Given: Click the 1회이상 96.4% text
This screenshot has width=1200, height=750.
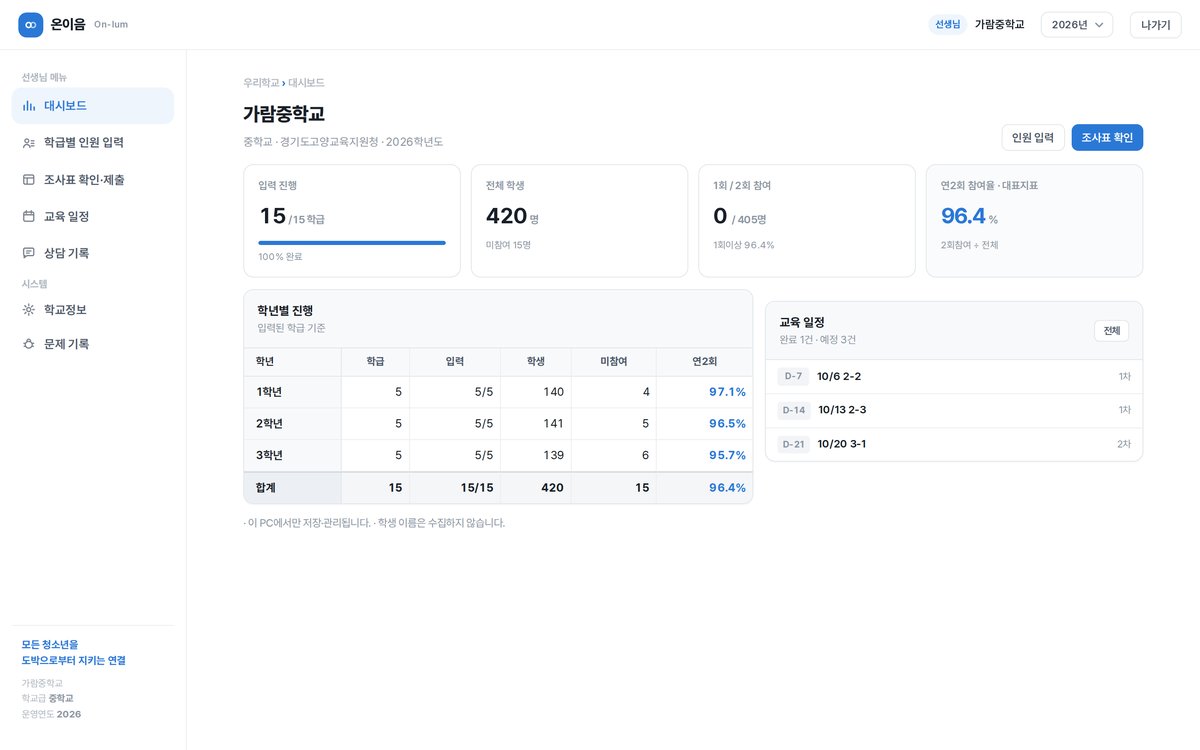Looking at the screenshot, I should click(744, 245).
